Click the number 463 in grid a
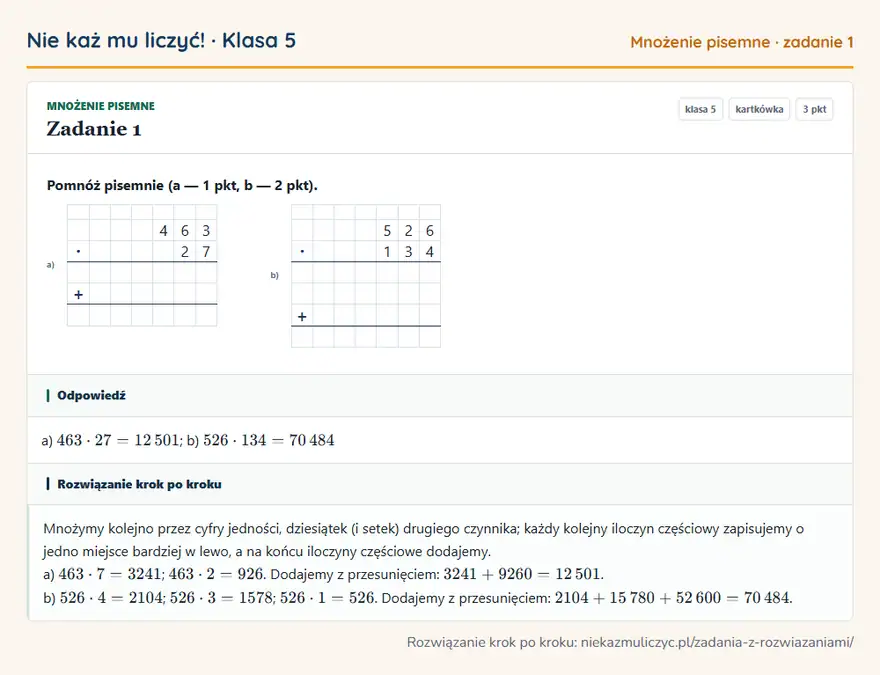 [185, 231]
